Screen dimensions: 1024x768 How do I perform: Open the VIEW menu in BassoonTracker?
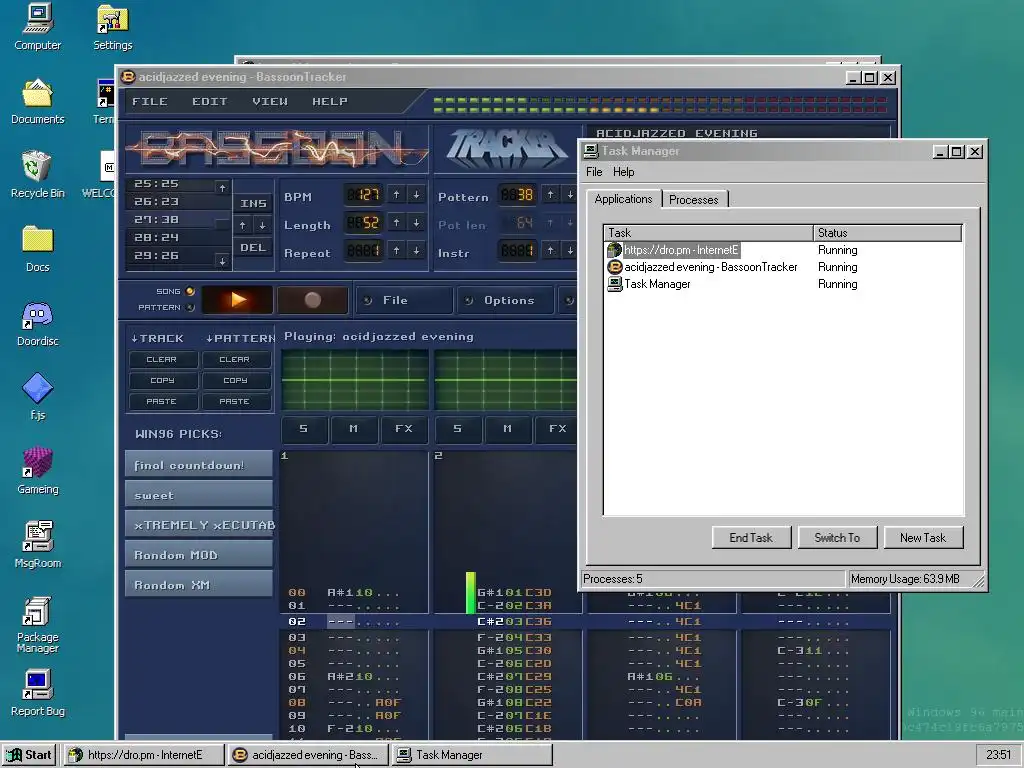pos(270,101)
